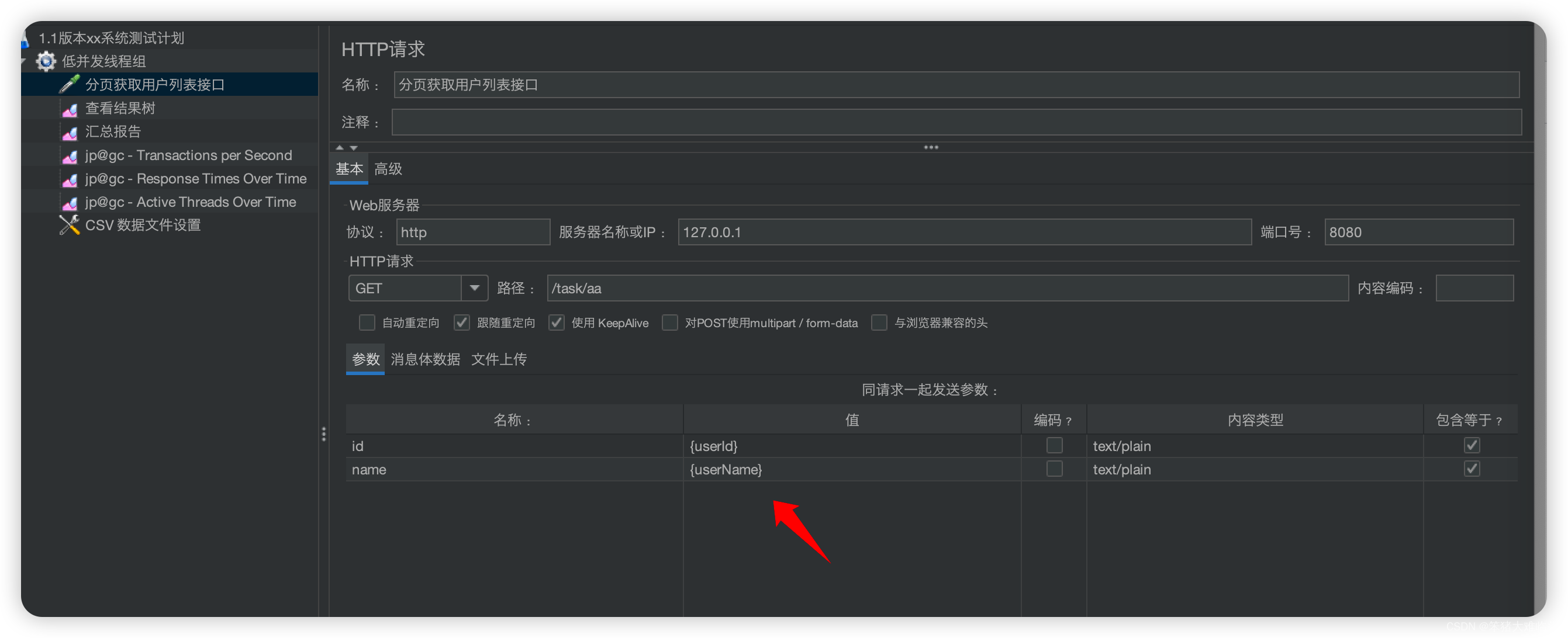This screenshot has width=1568, height=638.
Task: Switch to the 高级 tab
Action: point(388,168)
